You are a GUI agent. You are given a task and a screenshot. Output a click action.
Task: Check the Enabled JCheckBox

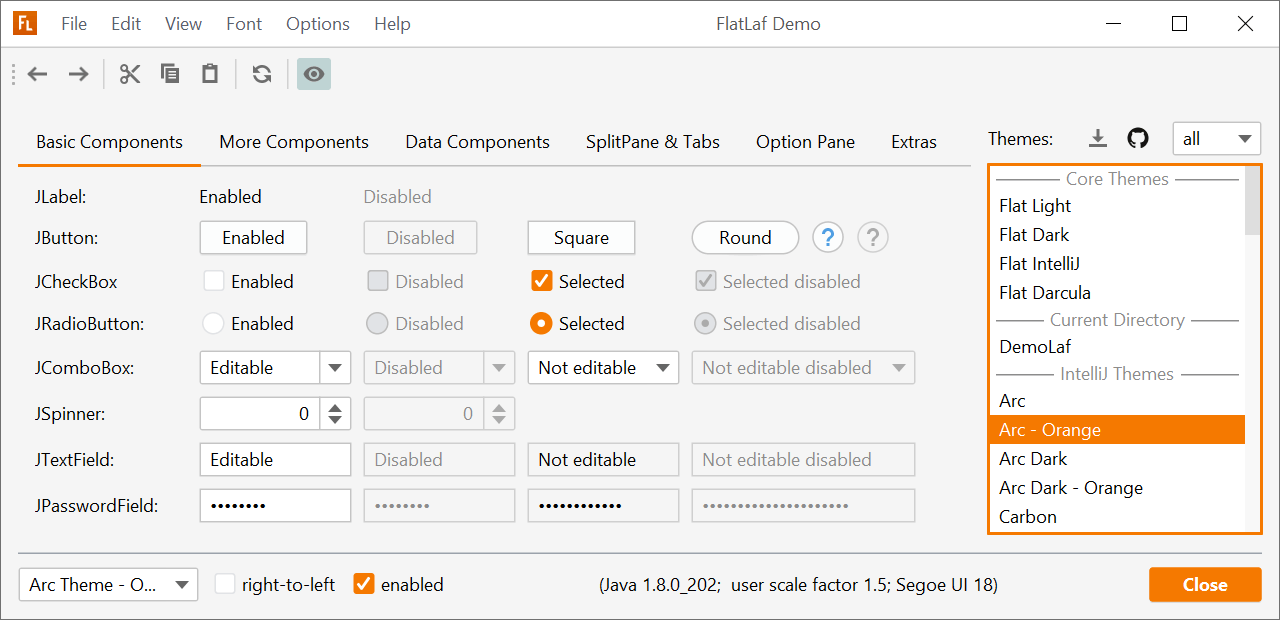point(214,281)
